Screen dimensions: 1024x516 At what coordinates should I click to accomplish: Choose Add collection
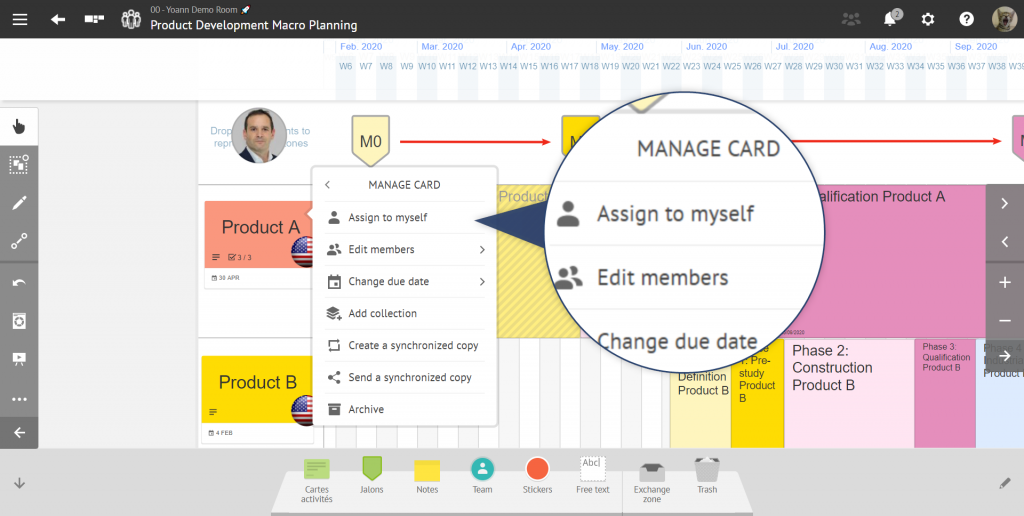click(404, 314)
